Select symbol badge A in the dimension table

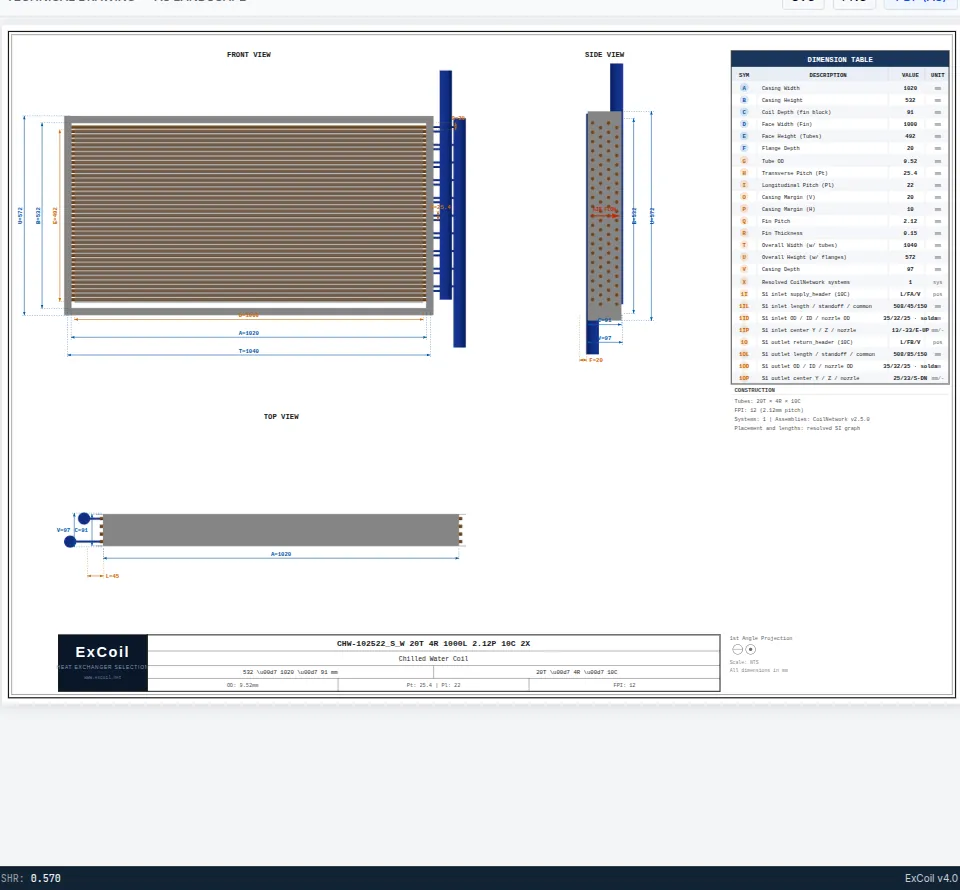[x=744, y=88]
